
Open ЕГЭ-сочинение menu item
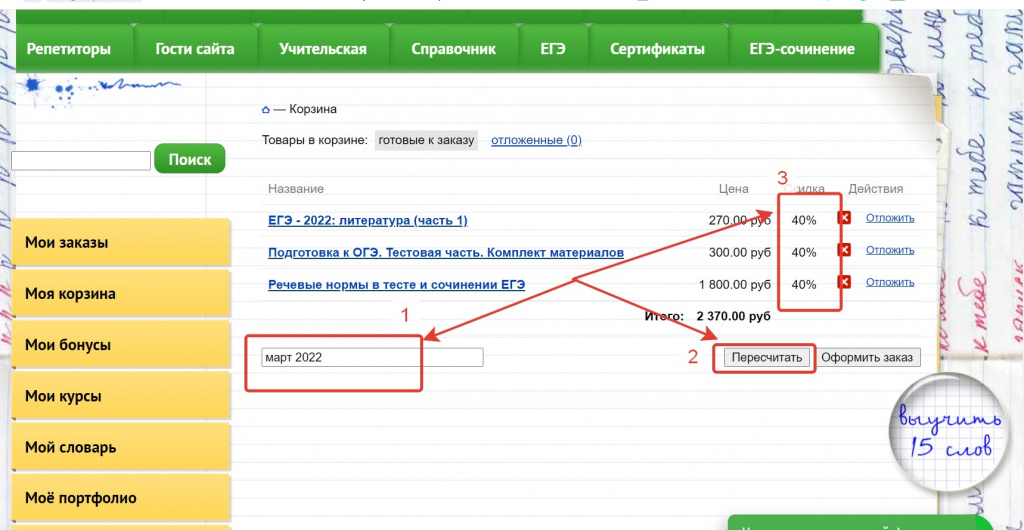pyautogui.click(x=802, y=49)
